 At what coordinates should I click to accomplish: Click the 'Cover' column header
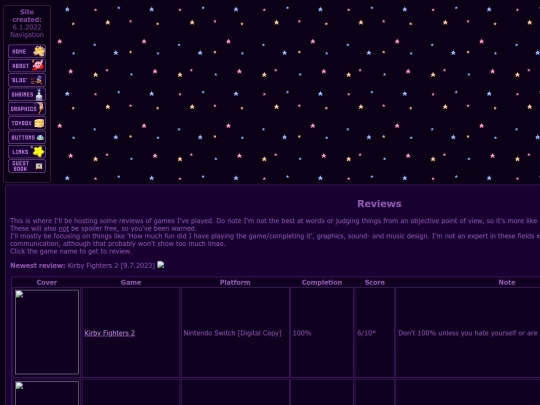tap(47, 282)
